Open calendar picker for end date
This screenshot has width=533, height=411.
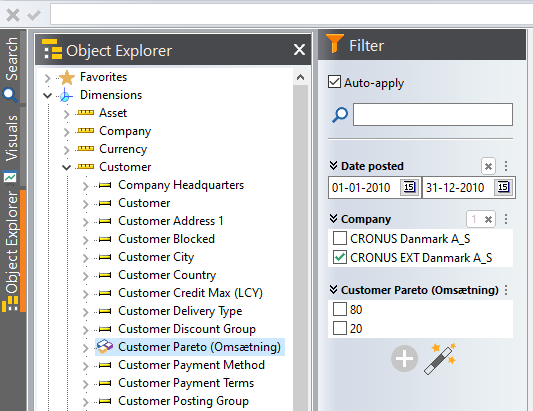pyautogui.click(x=503, y=187)
